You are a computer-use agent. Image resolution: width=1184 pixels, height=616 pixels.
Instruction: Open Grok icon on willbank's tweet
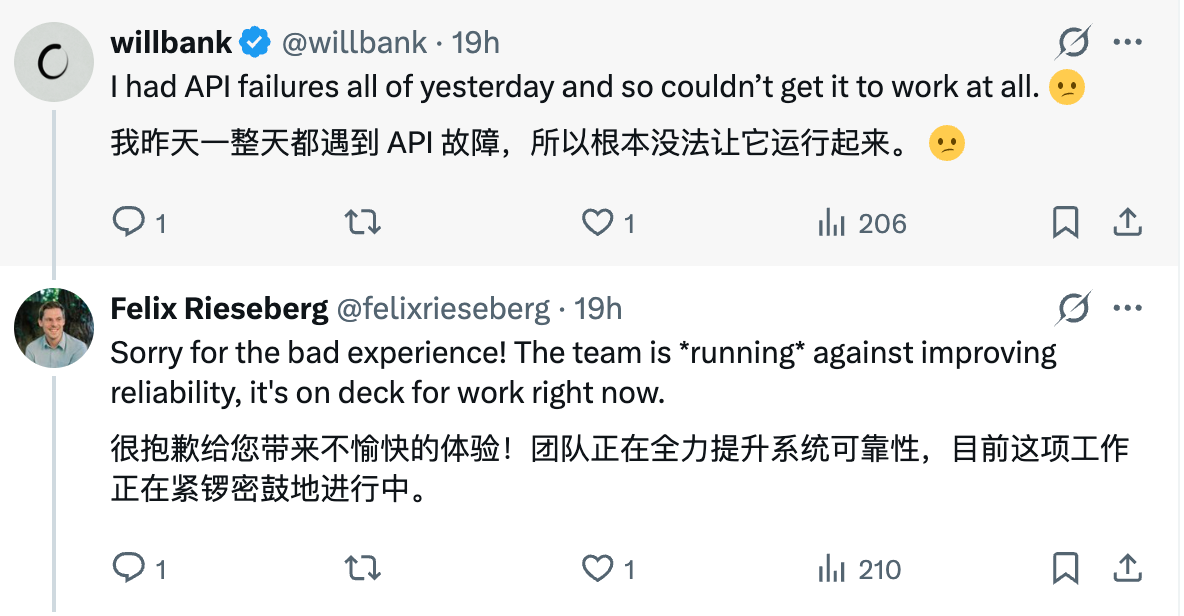(x=1073, y=43)
